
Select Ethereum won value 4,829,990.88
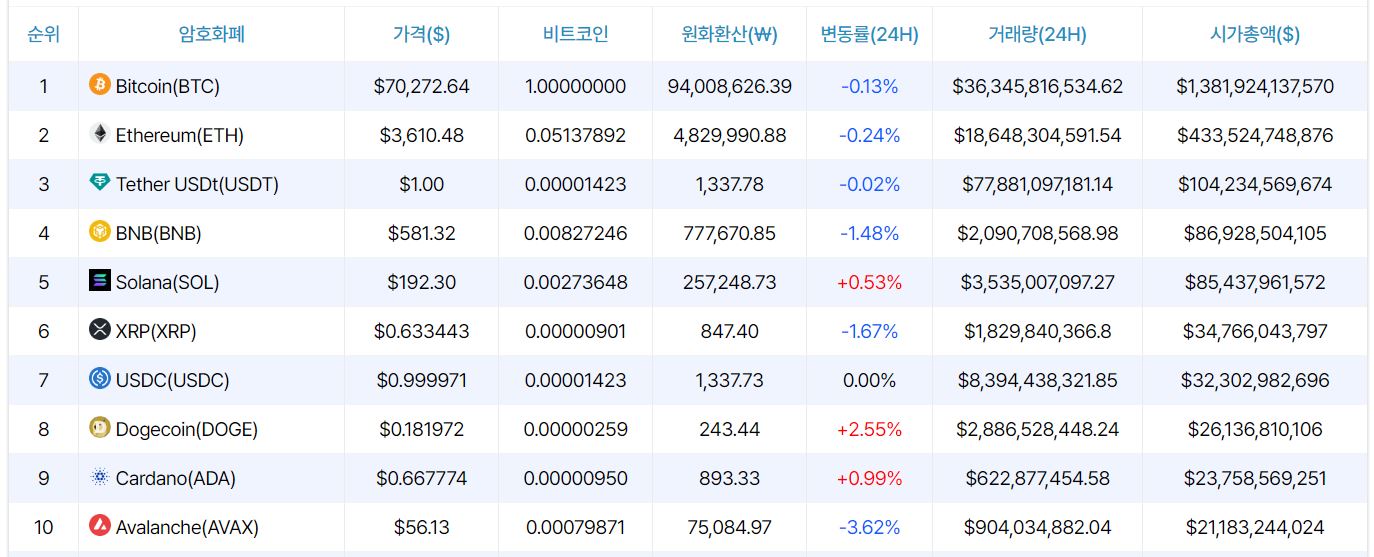(730, 135)
